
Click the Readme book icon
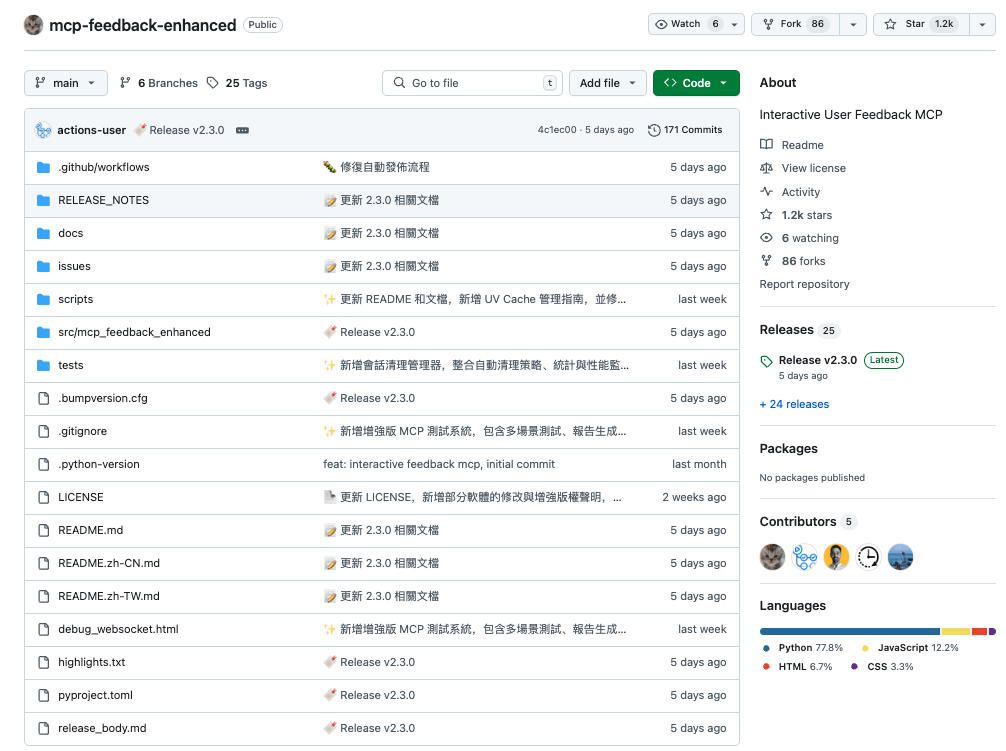pyautogui.click(x=766, y=144)
